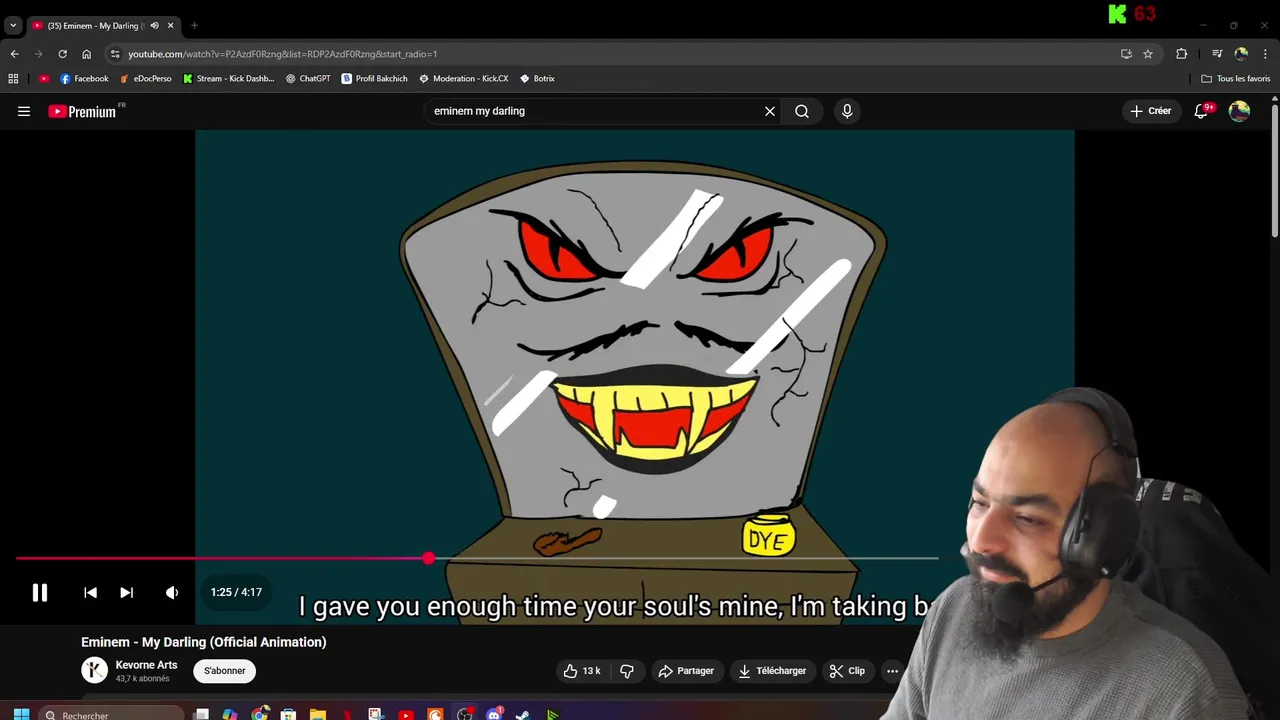This screenshot has width=1280, height=720.
Task: Skip to next video in playlist
Action: tap(126, 593)
